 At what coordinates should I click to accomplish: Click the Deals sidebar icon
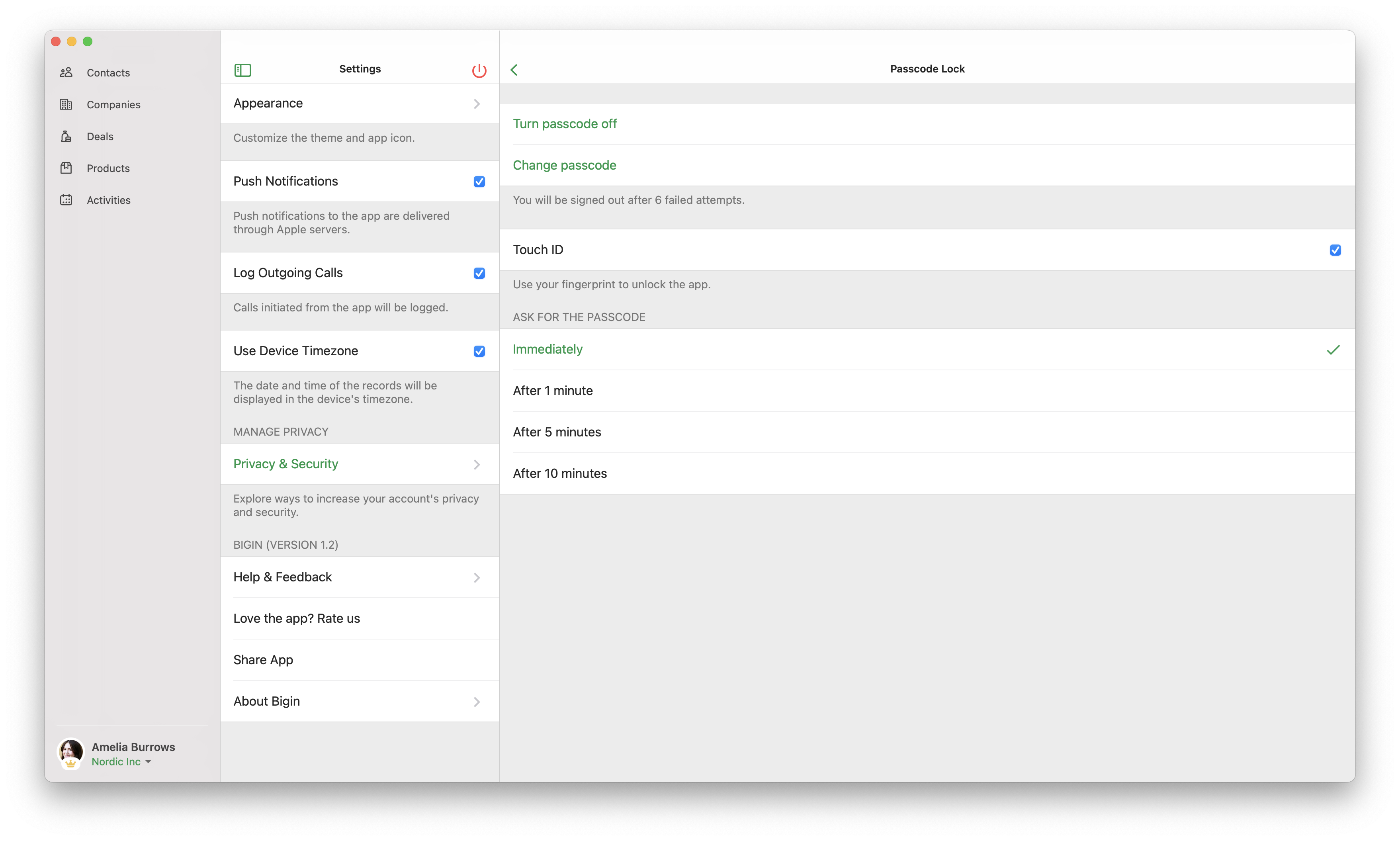click(66, 137)
